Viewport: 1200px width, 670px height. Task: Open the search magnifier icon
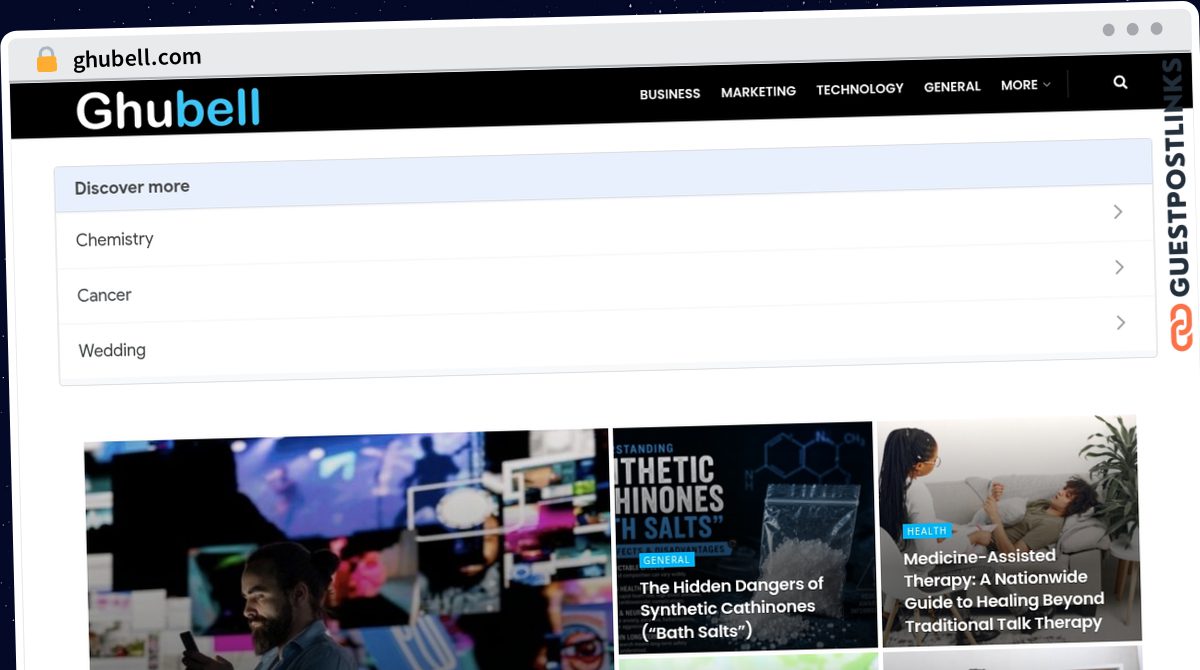click(x=1120, y=82)
